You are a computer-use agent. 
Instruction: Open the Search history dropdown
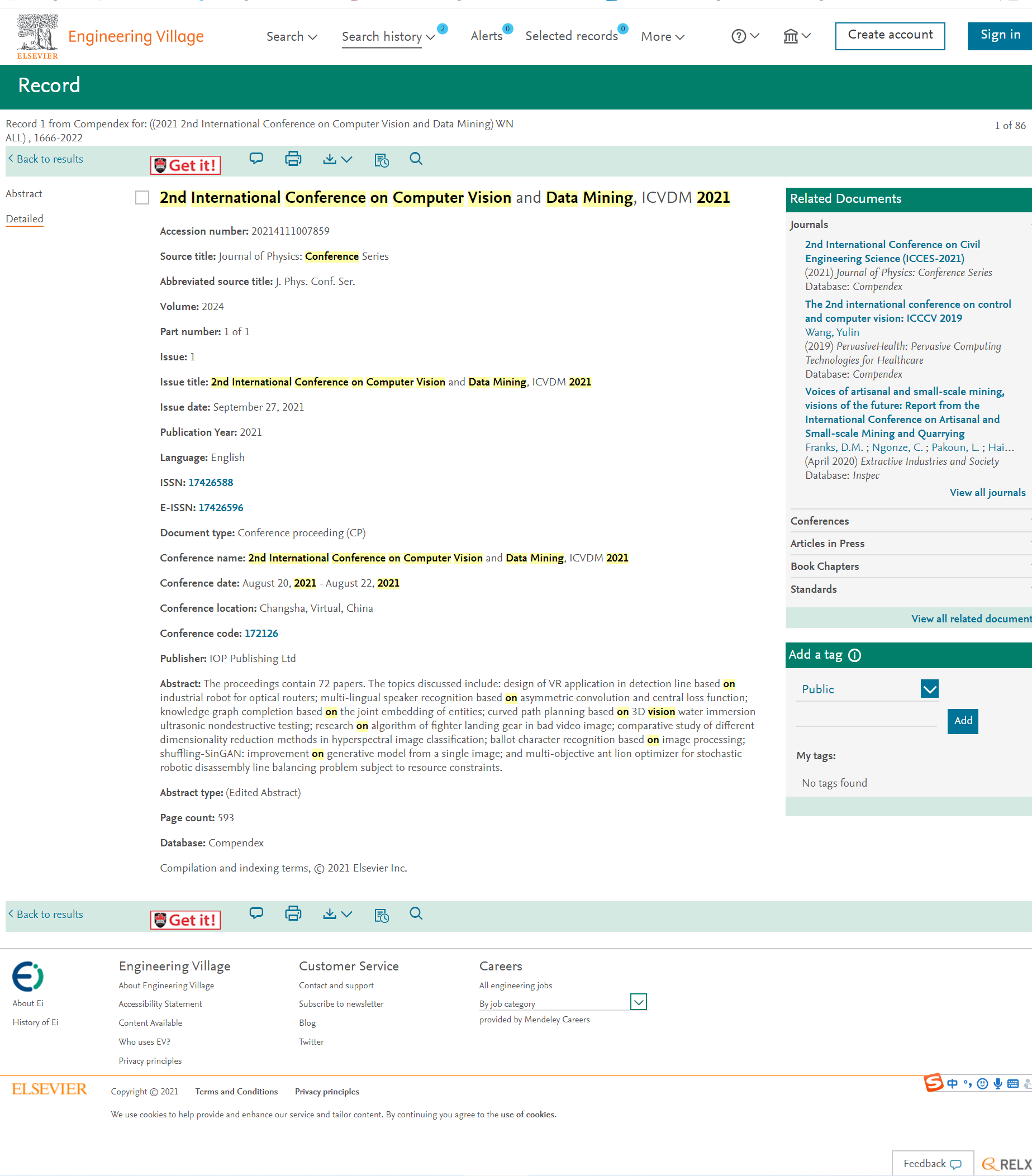(x=388, y=36)
